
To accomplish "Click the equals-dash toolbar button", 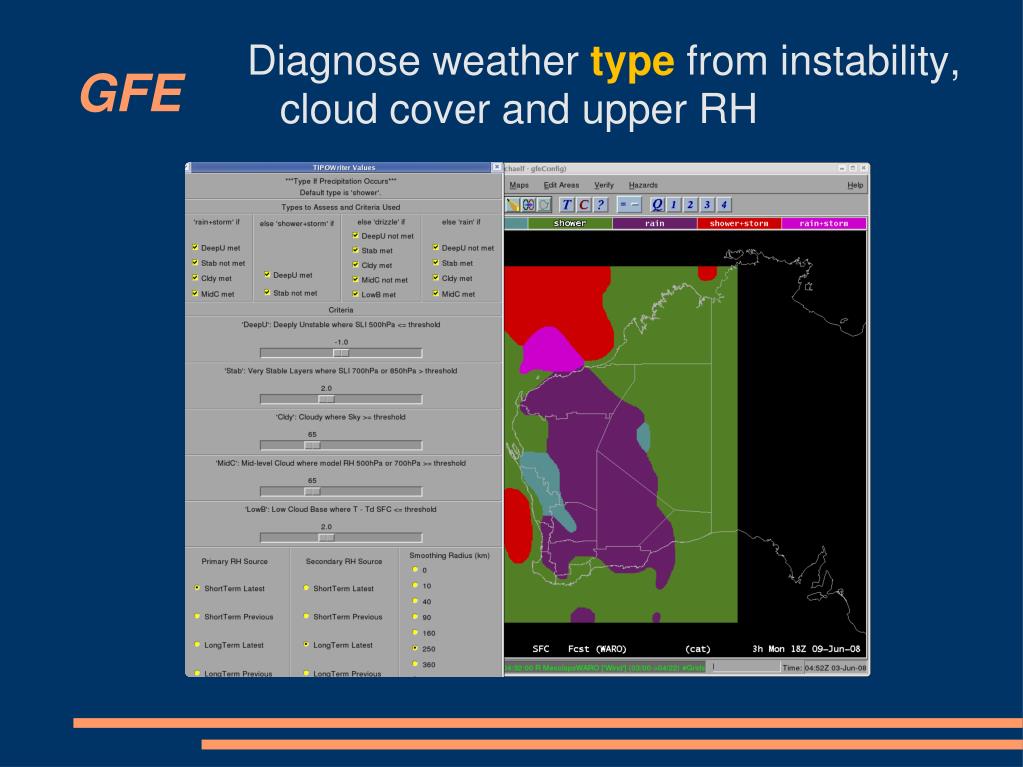I will pos(629,205).
